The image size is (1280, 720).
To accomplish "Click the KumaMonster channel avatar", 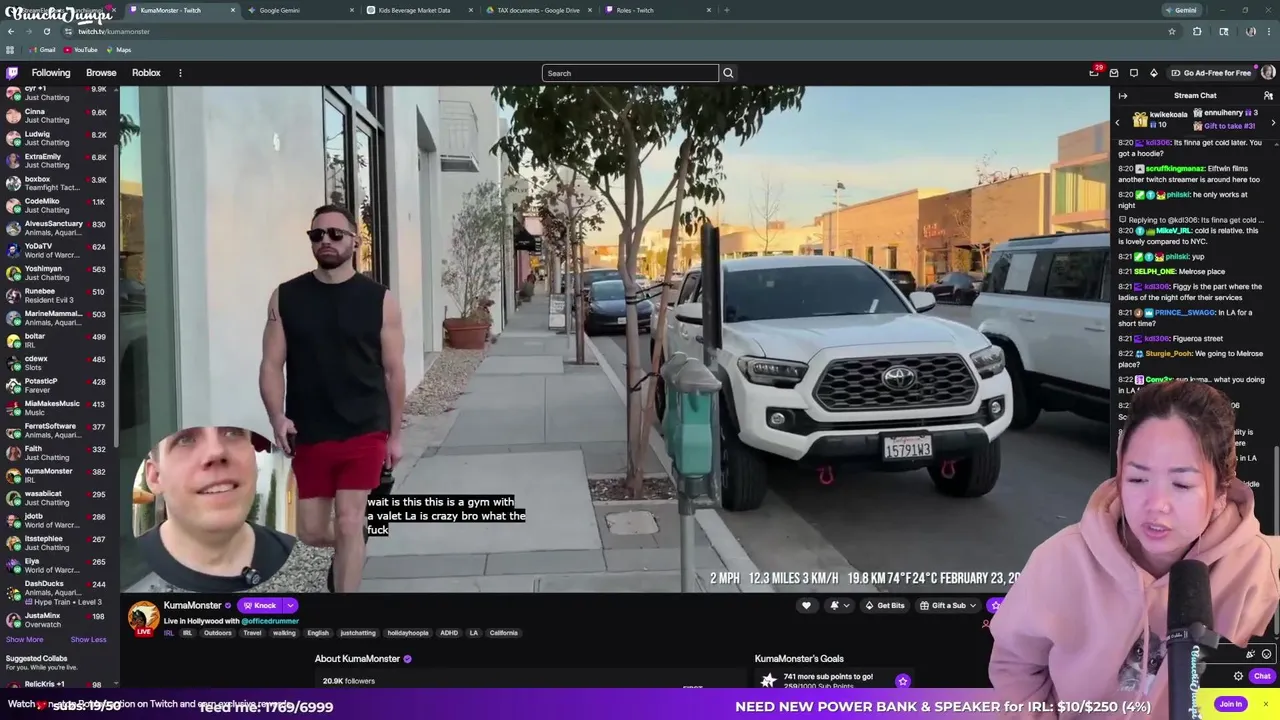I will click(x=143, y=617).
